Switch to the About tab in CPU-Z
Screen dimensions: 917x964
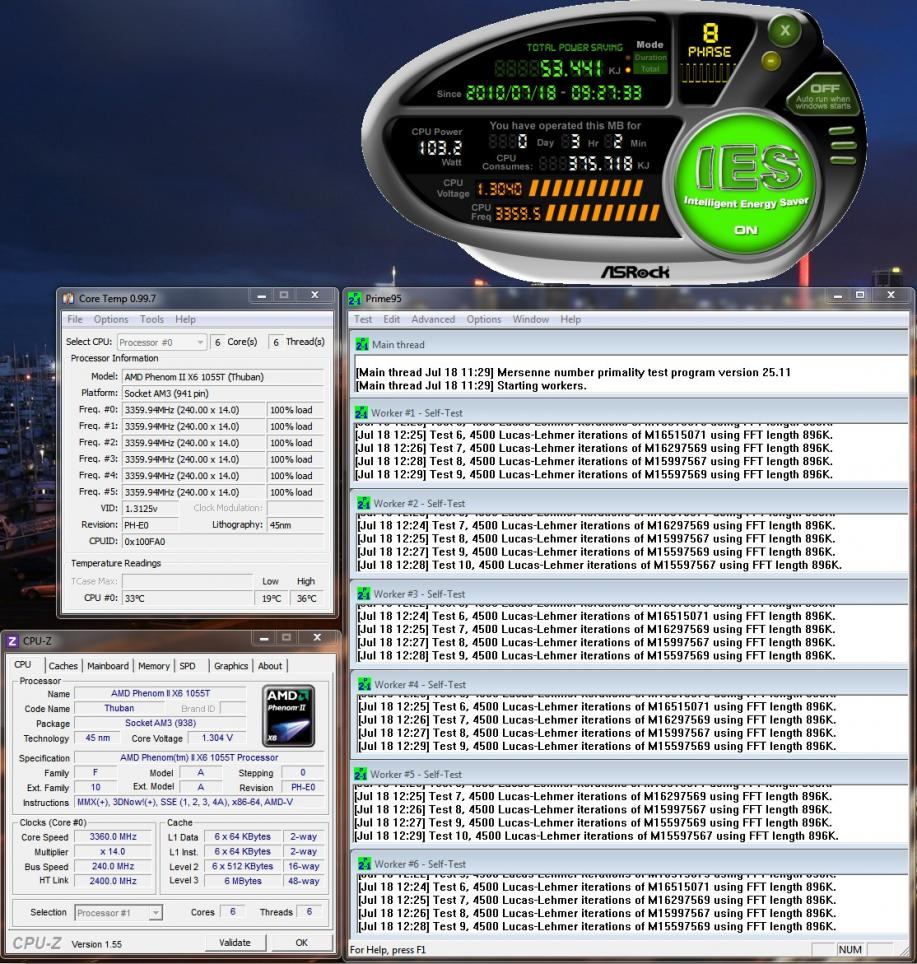click(x=270, y=666)
